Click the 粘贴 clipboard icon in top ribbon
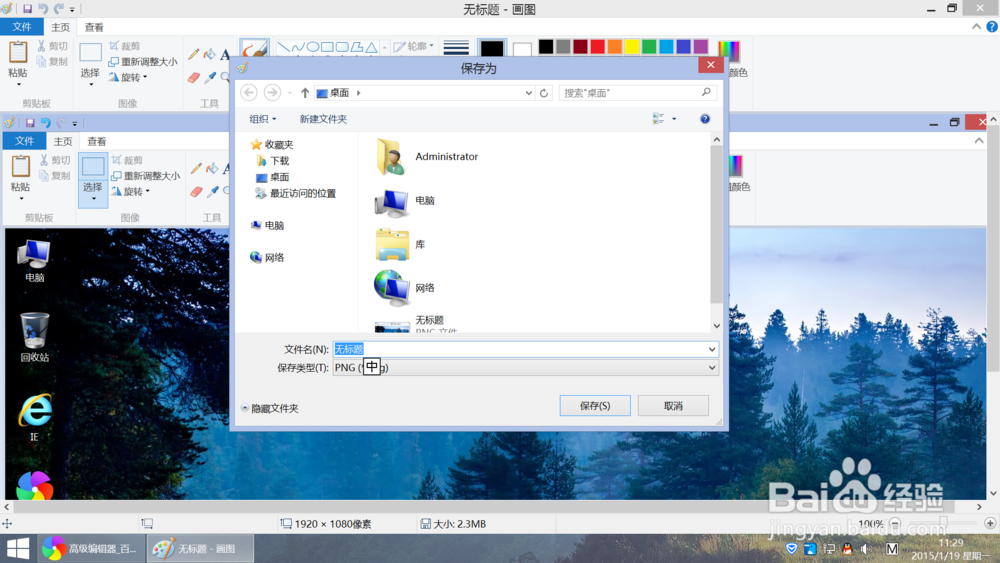 pyautogui.click(x=18, y=52)
